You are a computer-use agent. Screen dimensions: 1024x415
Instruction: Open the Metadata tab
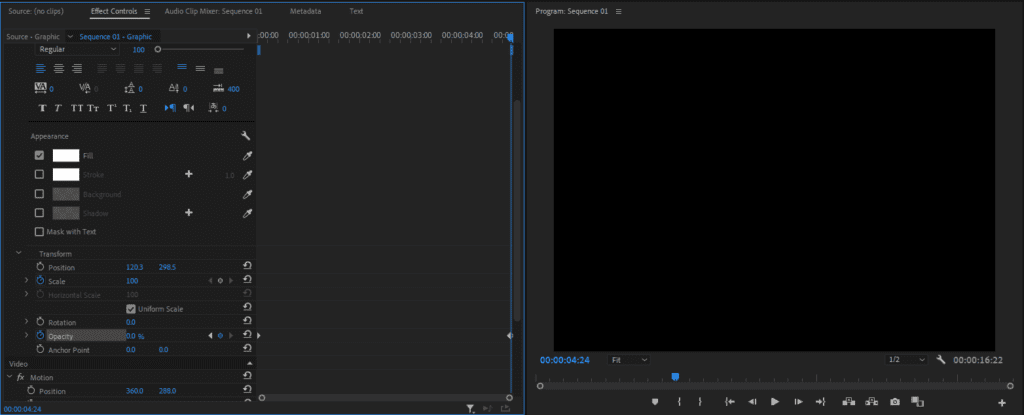tap(305, 12)
